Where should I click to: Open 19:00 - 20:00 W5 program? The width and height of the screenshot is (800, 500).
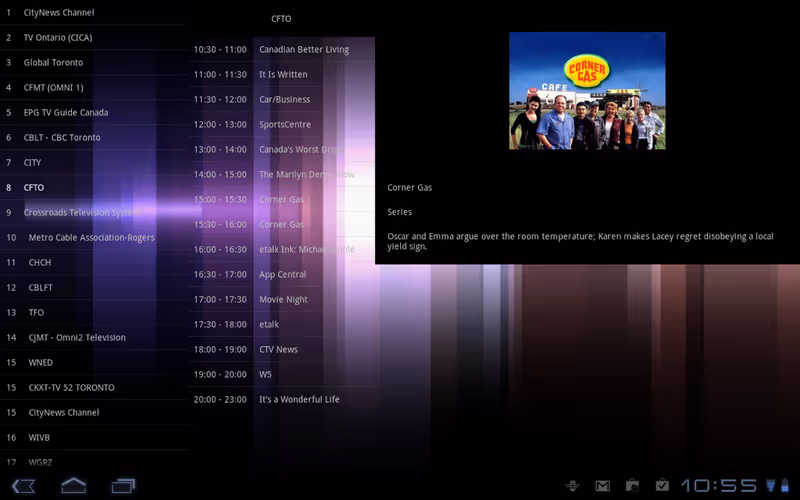pos(281,374)
